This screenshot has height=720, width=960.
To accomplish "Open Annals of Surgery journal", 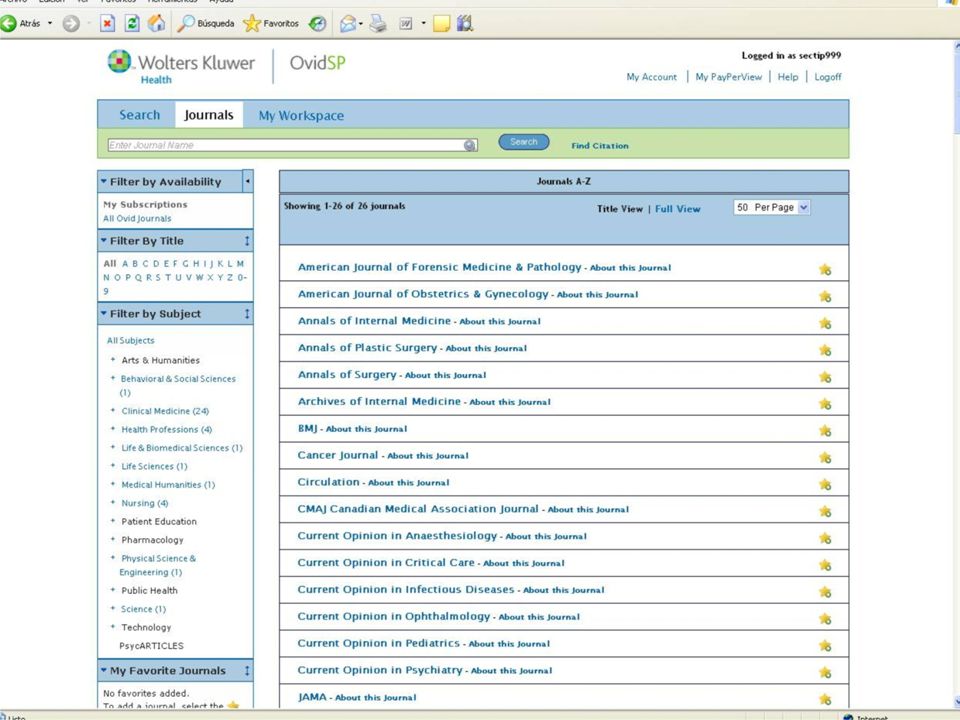I will [347, 375].
